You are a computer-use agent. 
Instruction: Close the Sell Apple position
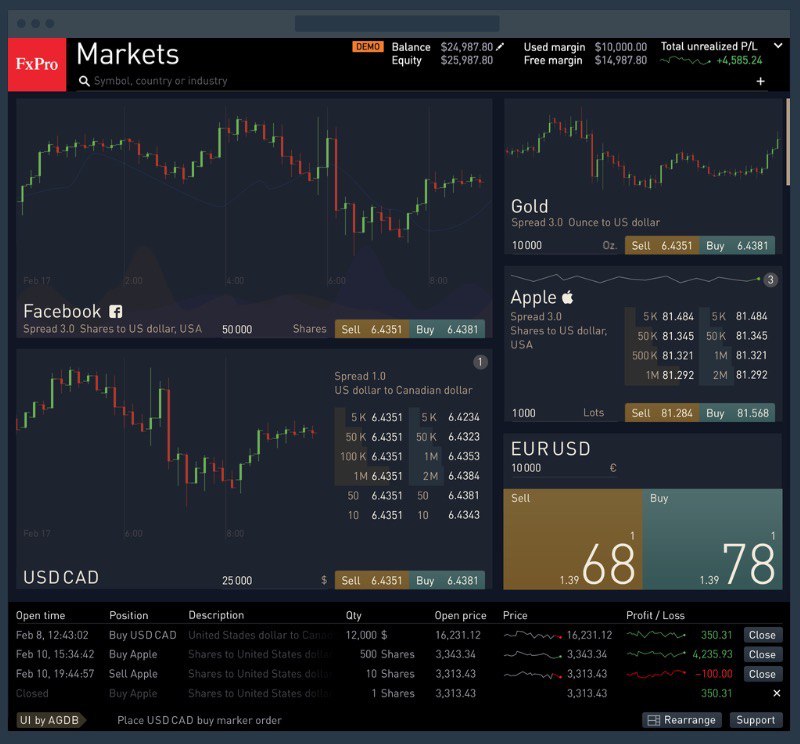tap(762, 674)
